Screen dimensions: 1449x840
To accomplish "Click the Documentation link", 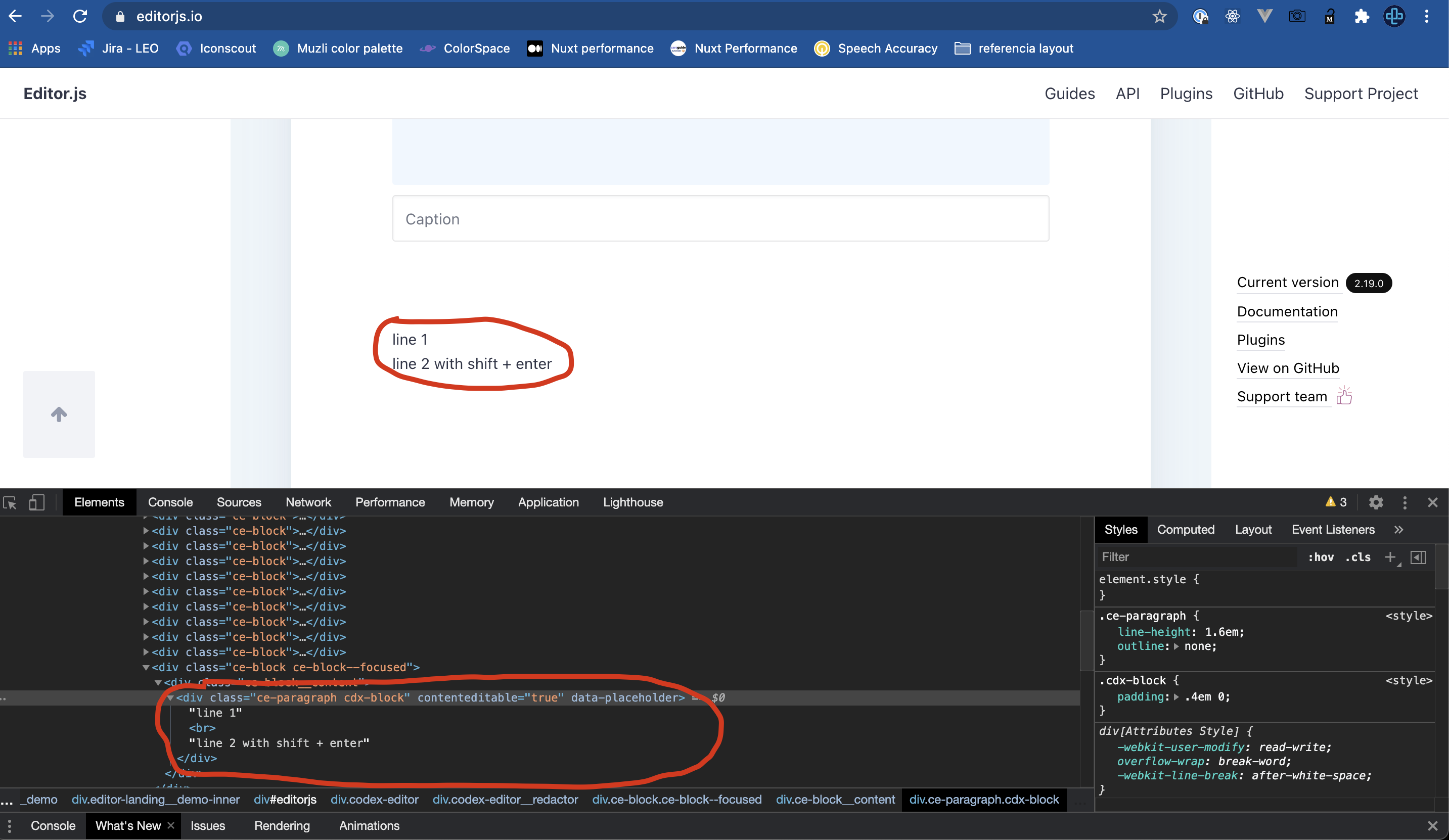I will click(1287, 312).
